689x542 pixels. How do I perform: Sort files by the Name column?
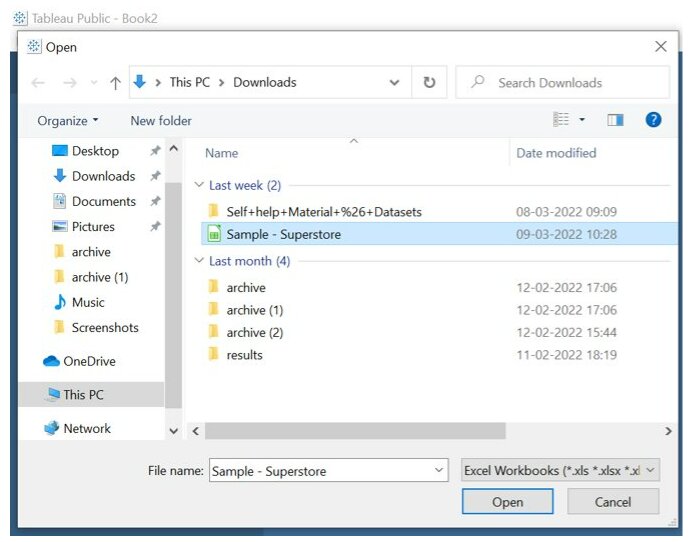[x=221, y=153]
